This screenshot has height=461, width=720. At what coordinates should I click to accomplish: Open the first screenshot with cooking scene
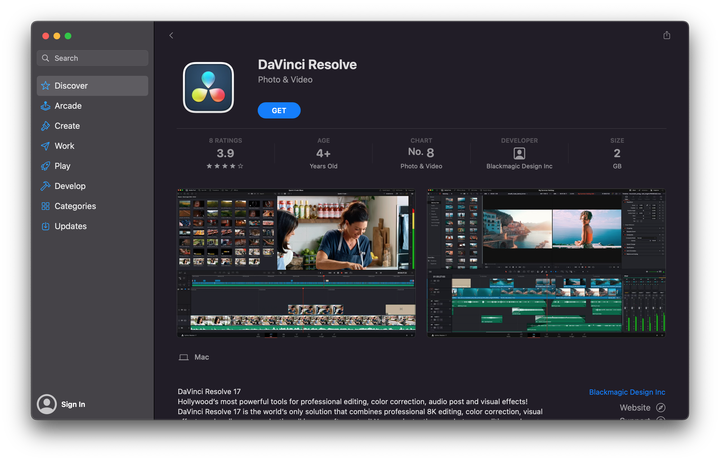(x=296, y=263)
